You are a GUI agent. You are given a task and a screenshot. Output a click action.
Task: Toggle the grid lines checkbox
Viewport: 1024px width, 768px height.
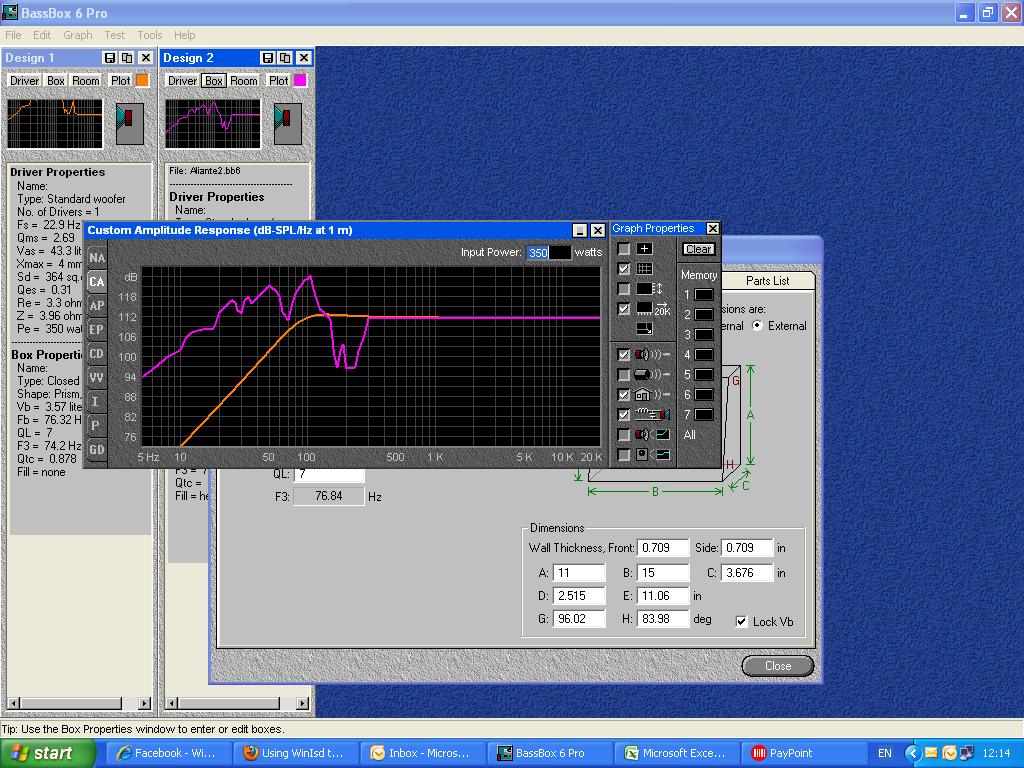(624, 269)
